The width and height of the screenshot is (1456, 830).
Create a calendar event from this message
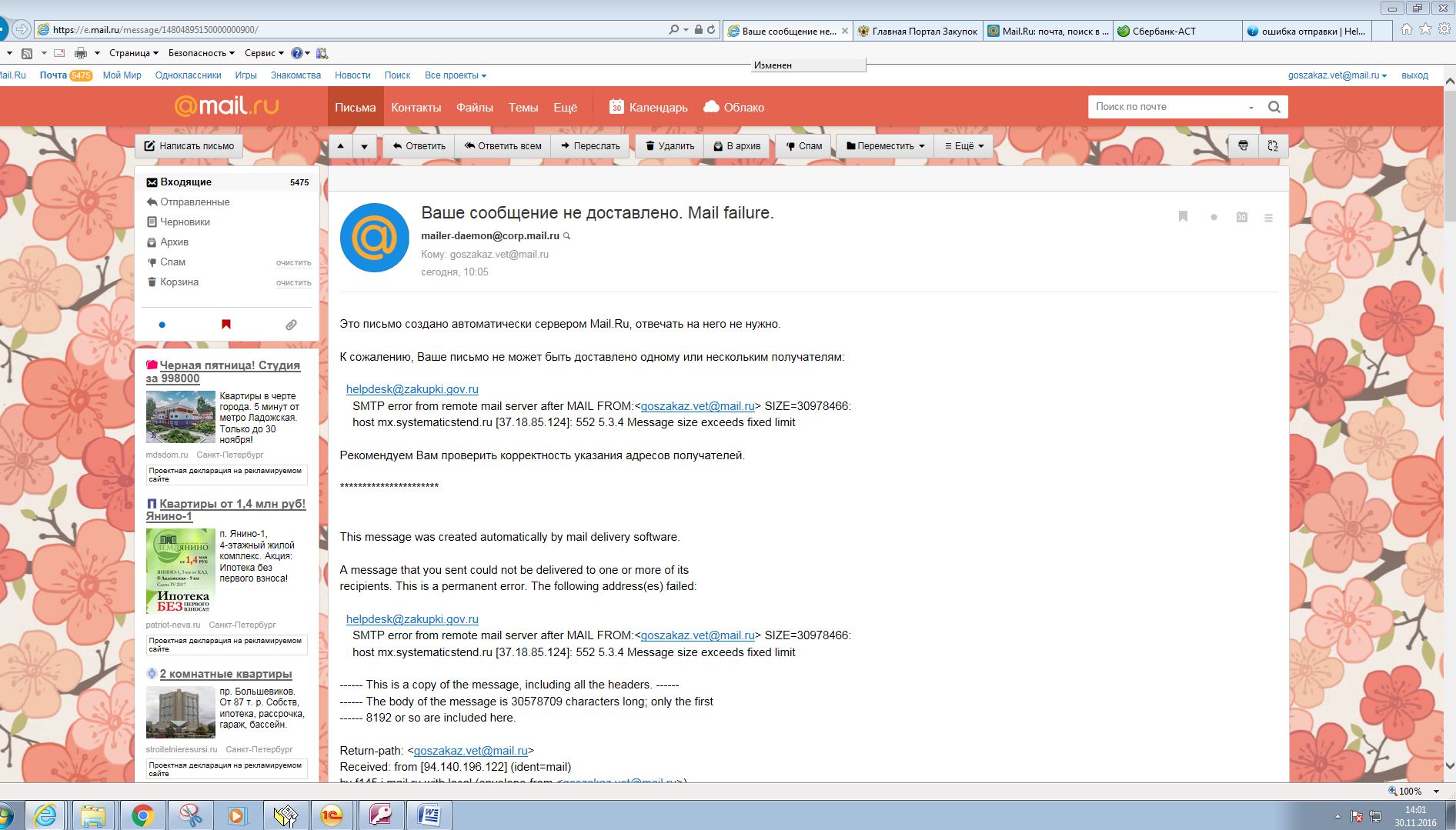[1241, 218]
